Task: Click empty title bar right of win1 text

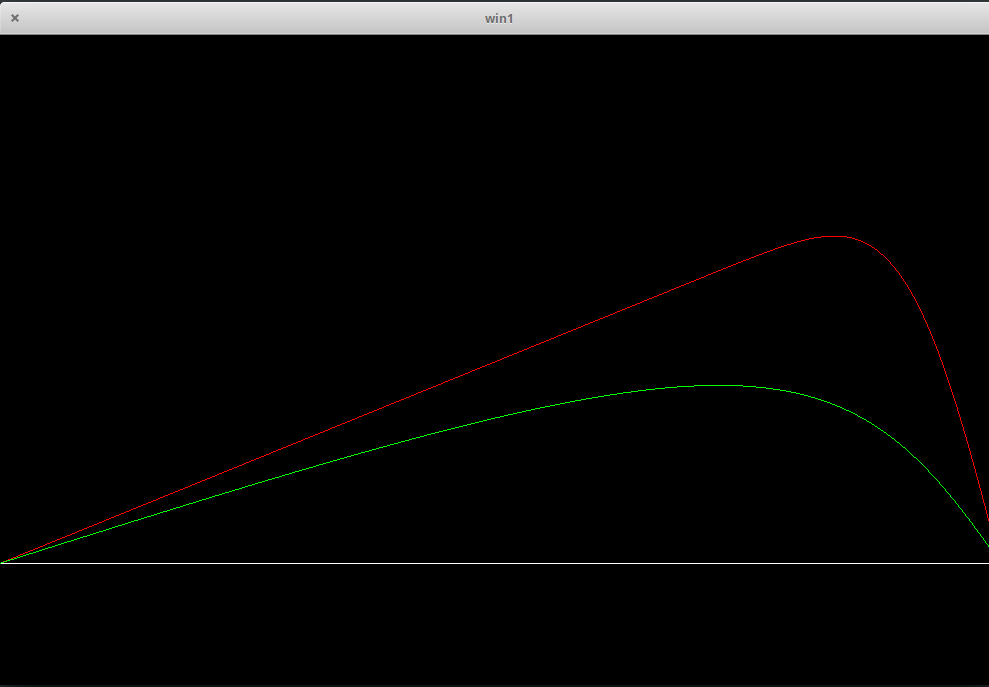Action: tap(750, 18)
